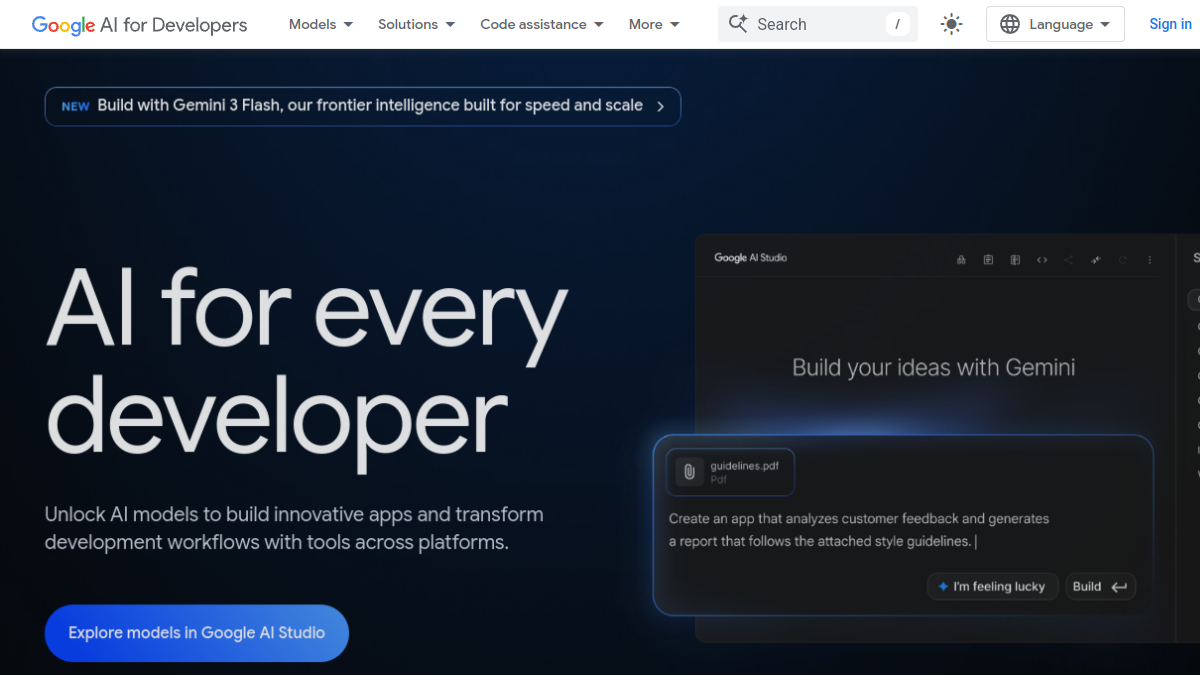Click the sparkle icon in AI Studio toolbar
The image size is (1200, 675).
(x=1096, y=260)
